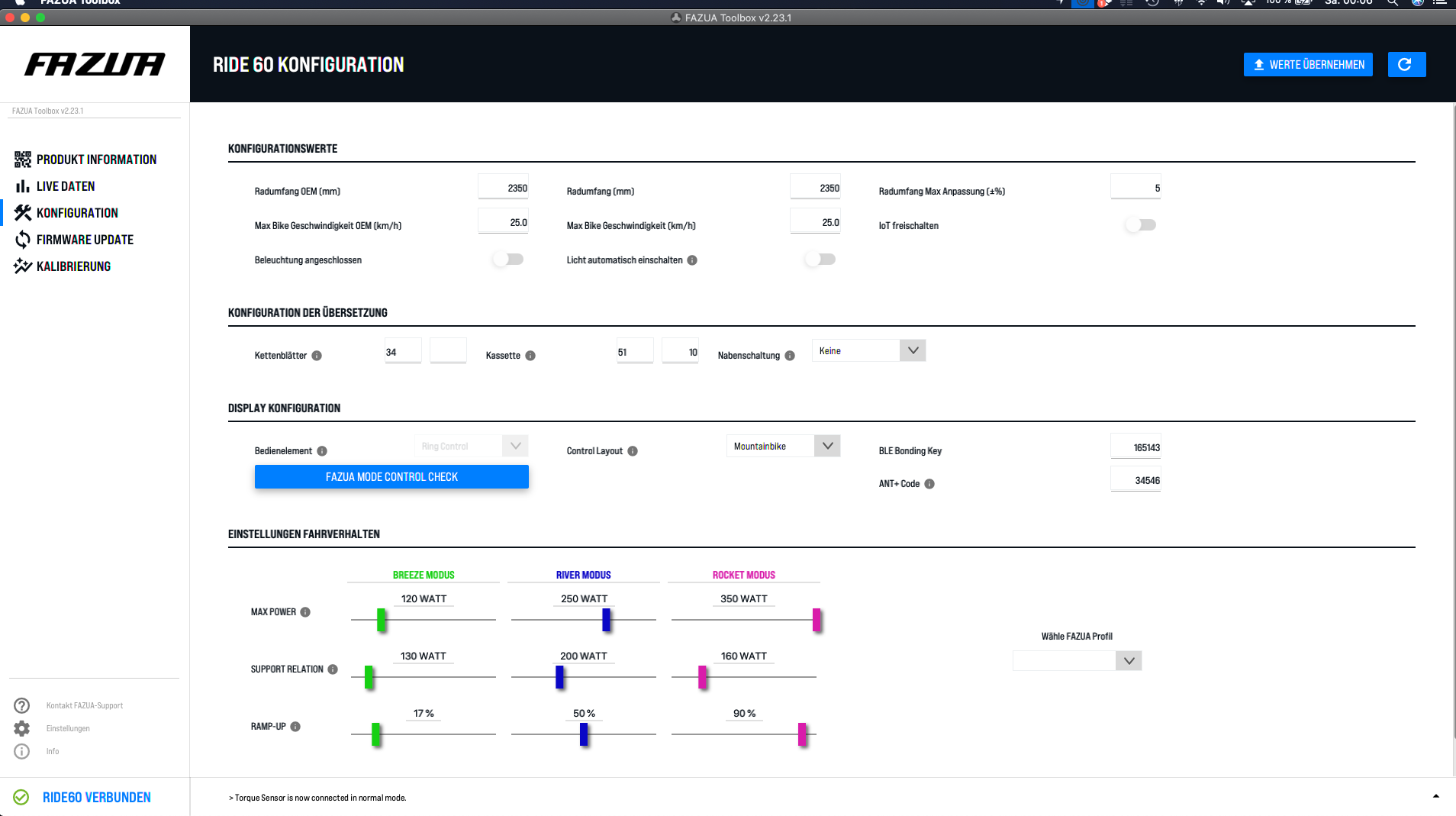This screenshot has height=816, width=1456.
Task: Click the macOS volume icon in menu bar
Action: tap(1223, 2)
